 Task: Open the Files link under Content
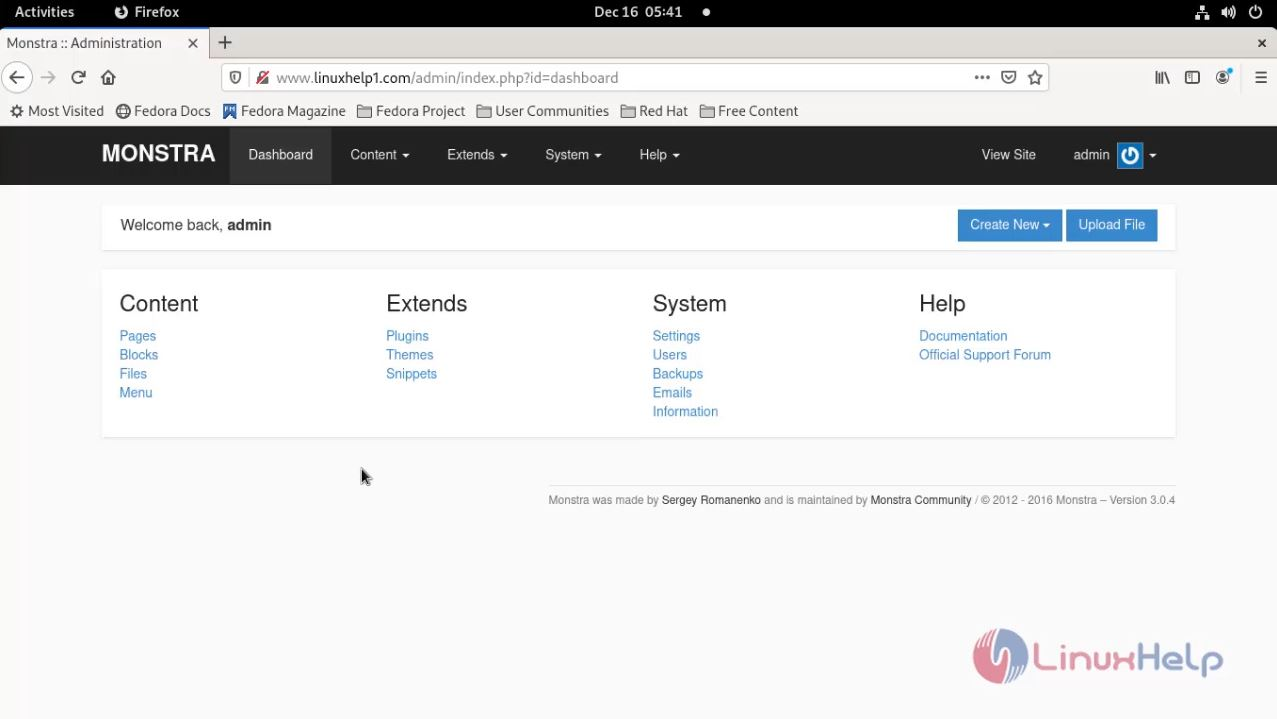[133, 374]
